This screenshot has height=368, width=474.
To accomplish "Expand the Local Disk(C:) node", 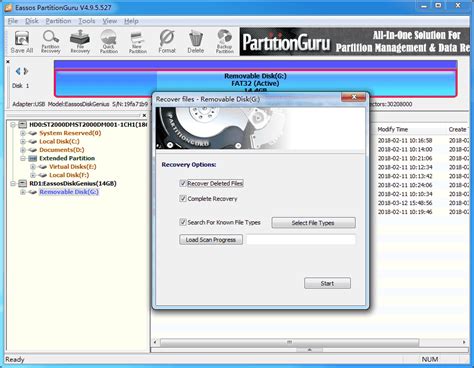I will [23, 141].
